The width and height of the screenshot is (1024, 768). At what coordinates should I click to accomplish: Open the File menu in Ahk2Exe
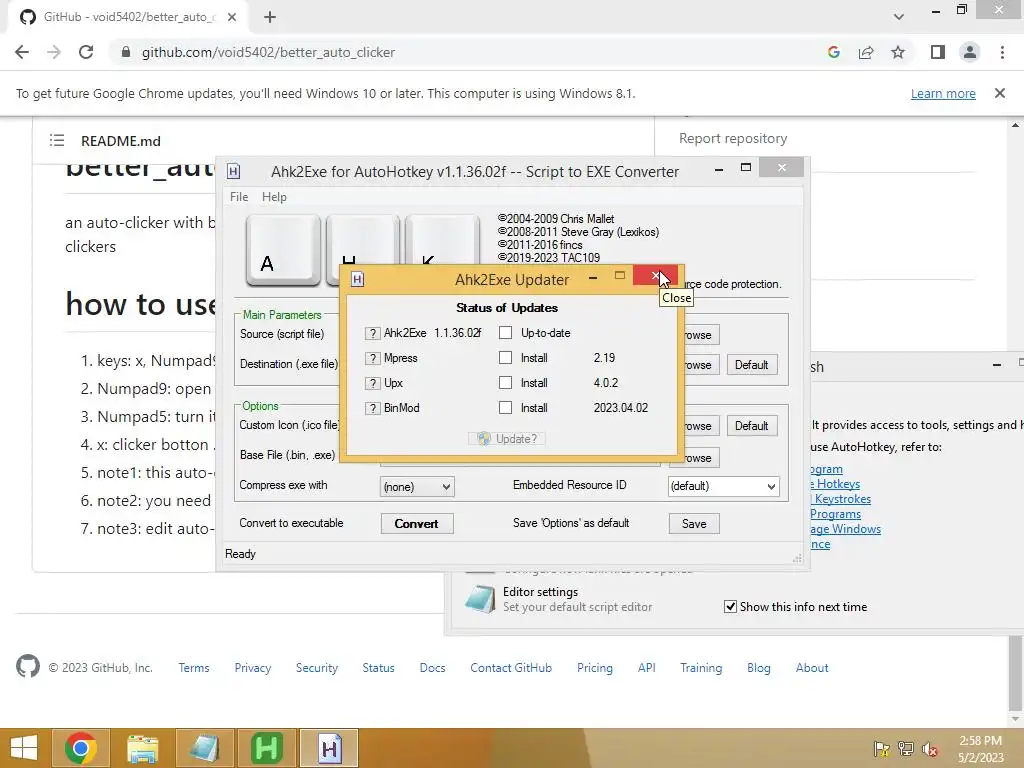[x=239, y=197]
